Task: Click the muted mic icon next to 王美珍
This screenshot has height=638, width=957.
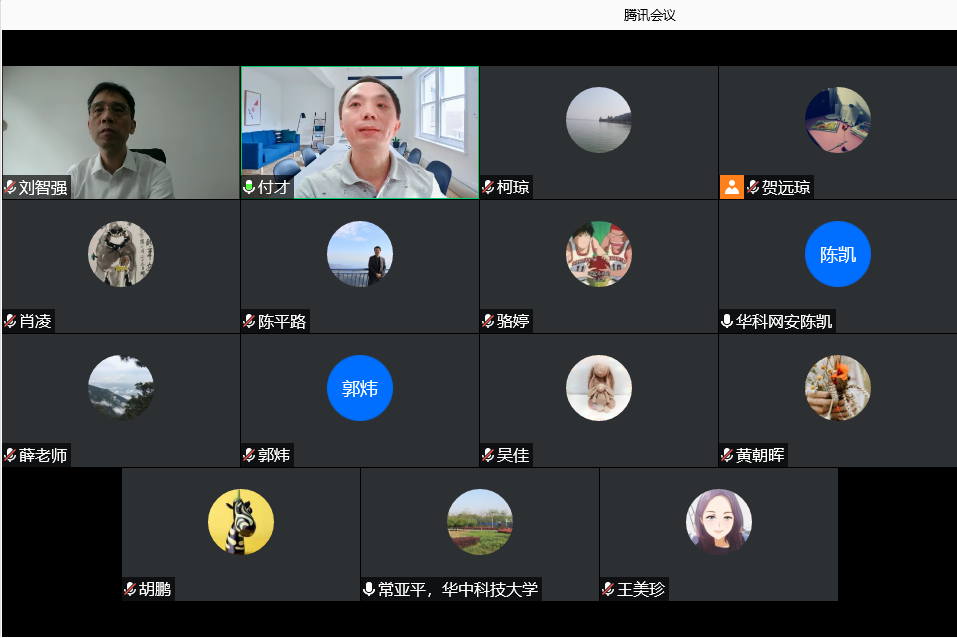Action: (x=608, y=590)
